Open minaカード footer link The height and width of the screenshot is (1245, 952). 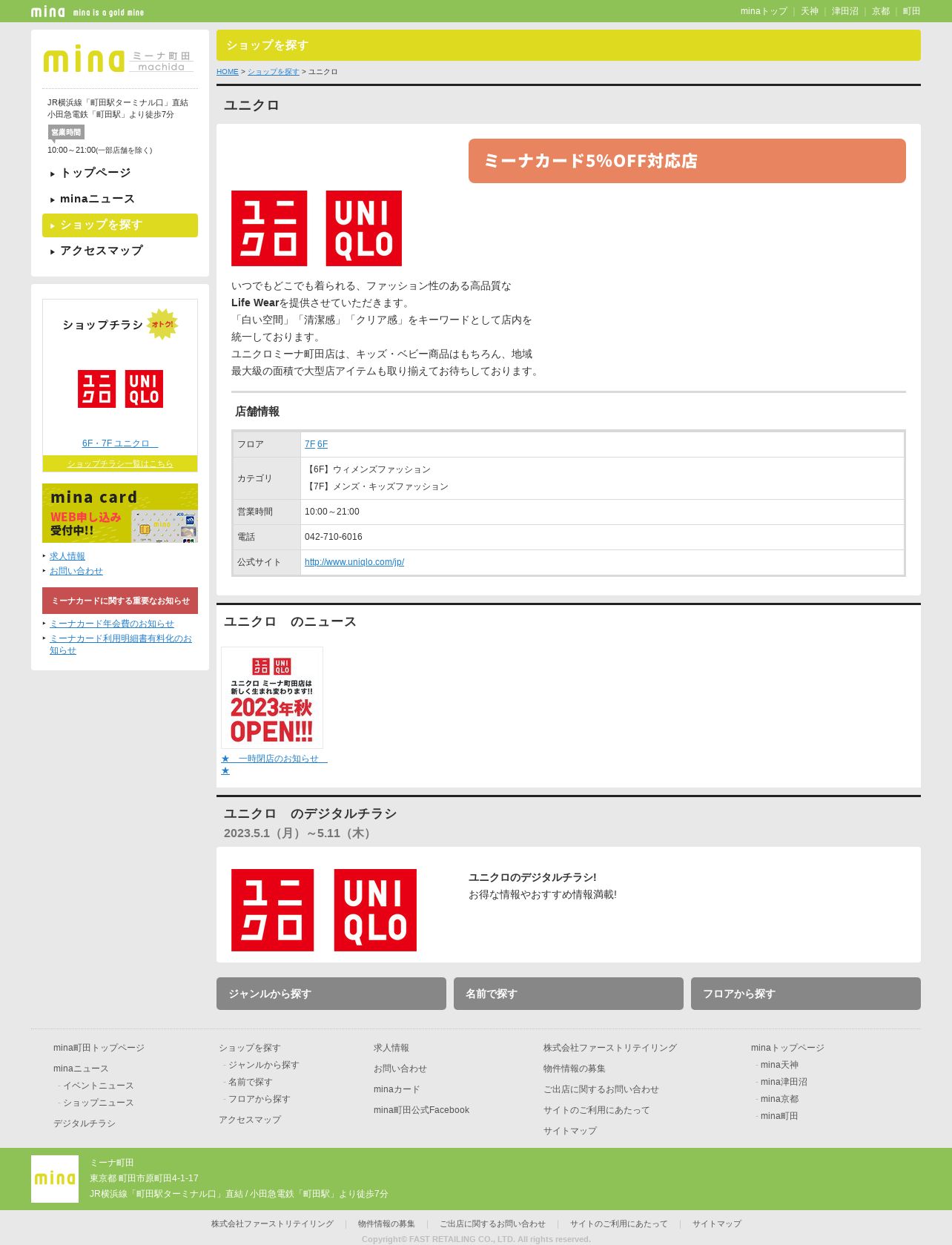(397, 1089)
